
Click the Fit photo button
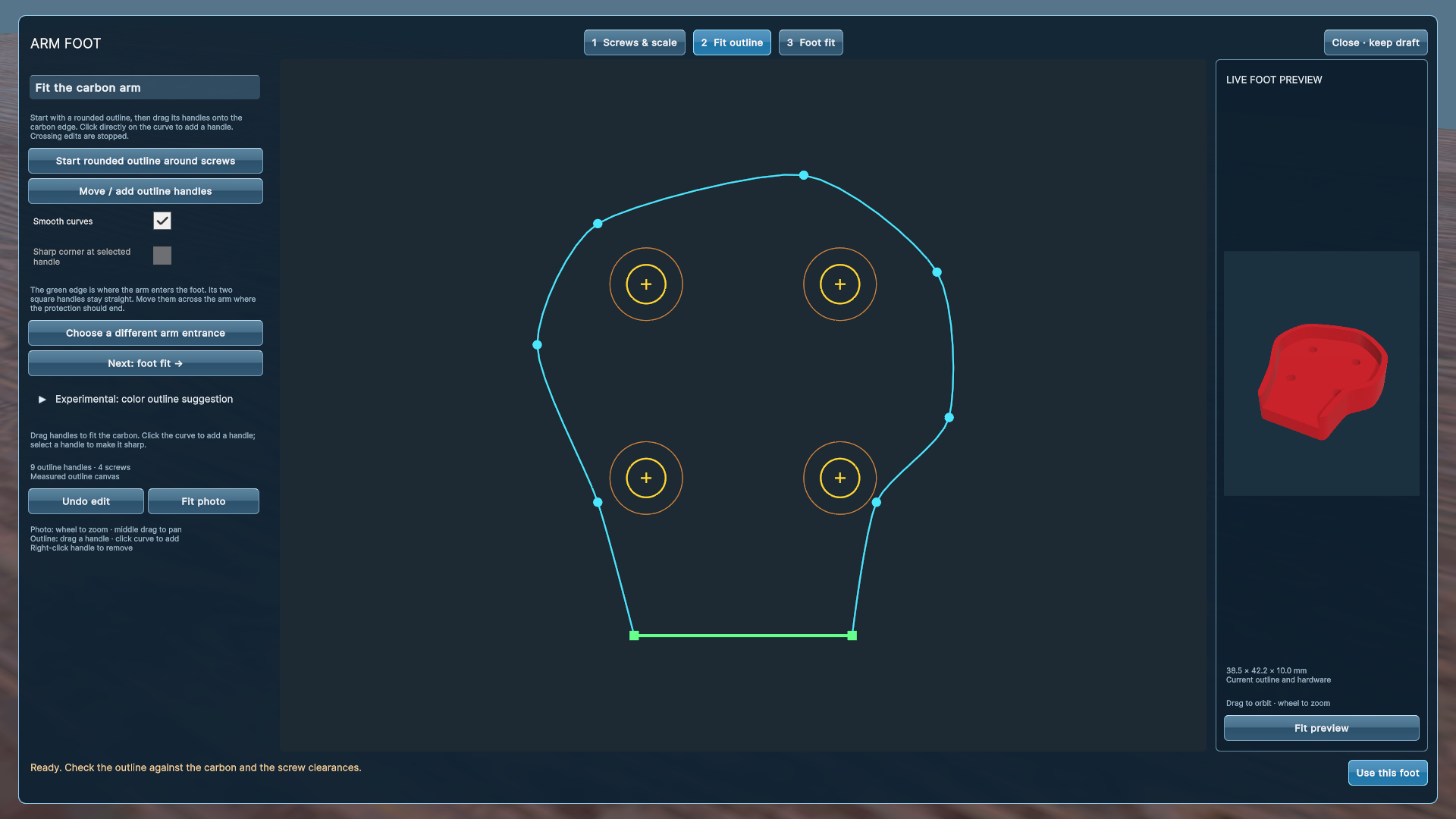203,501
